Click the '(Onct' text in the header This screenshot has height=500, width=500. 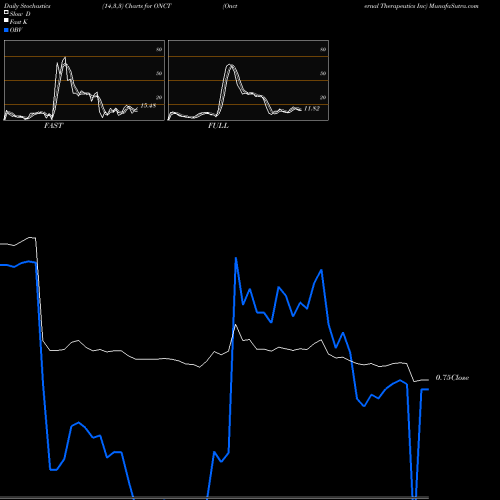pos(230,6)
